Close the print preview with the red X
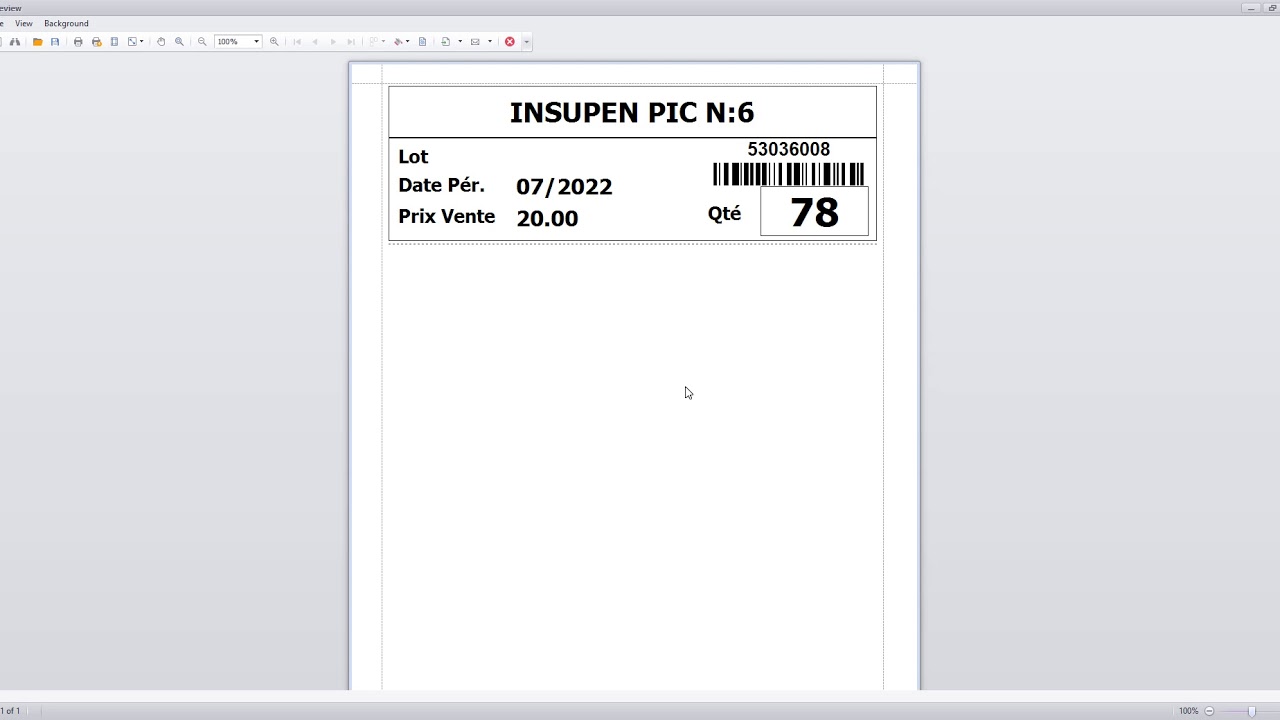This screenshot has width=1280, height=720. [x=510, y=42]
